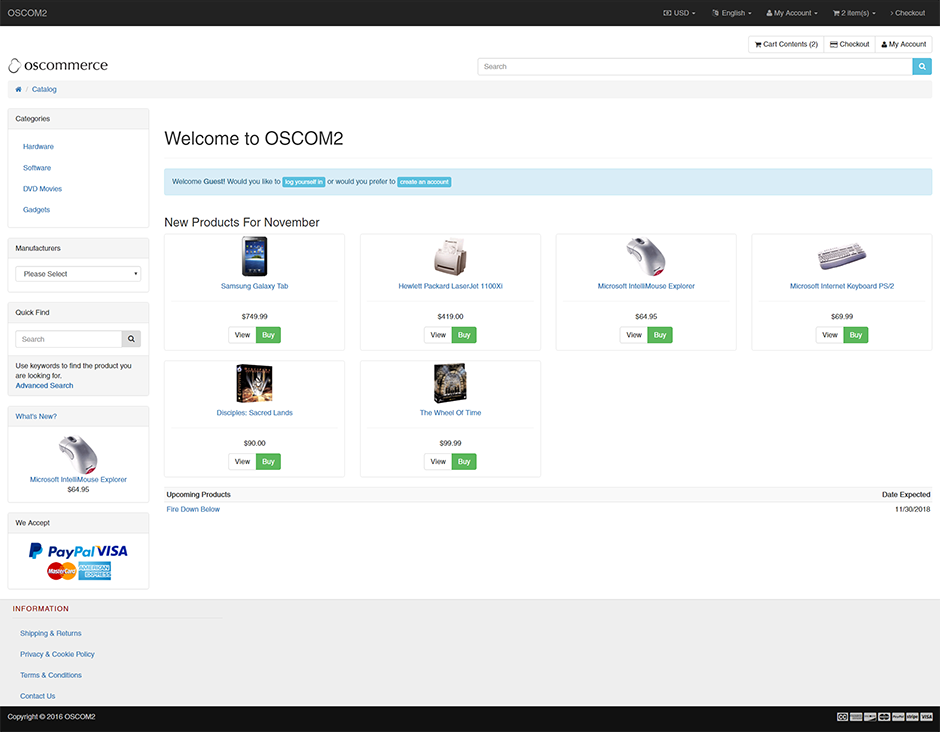Go to home via breadcrumb house icon
940x732 pixels.
point(18,89)
